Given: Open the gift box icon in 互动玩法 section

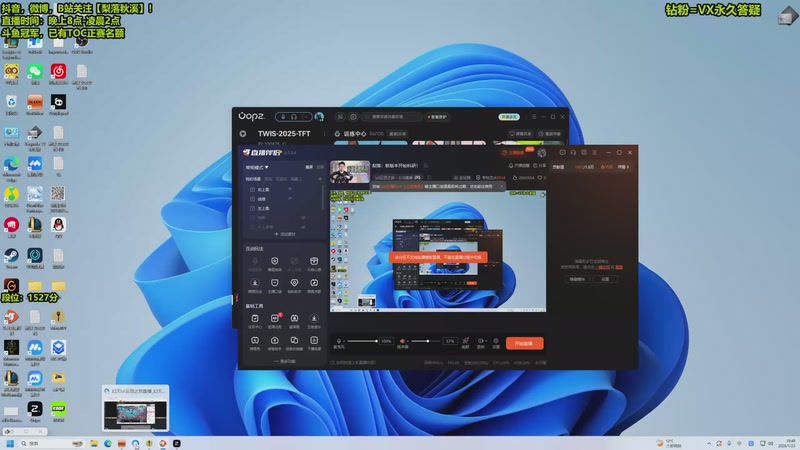Looking at the screenshot, I should pyautogui.click(x=314, y=261).
